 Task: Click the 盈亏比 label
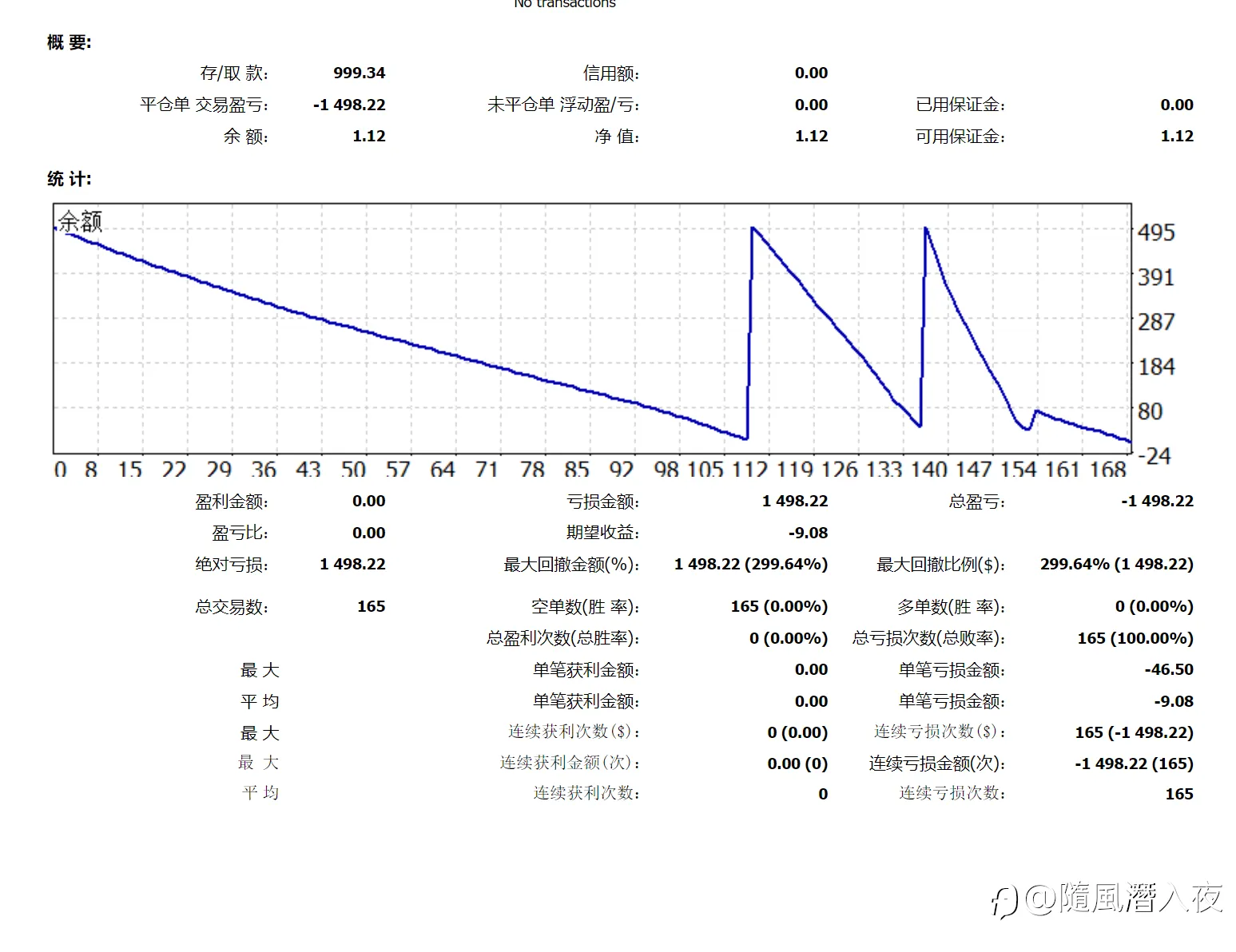point(240,533)
